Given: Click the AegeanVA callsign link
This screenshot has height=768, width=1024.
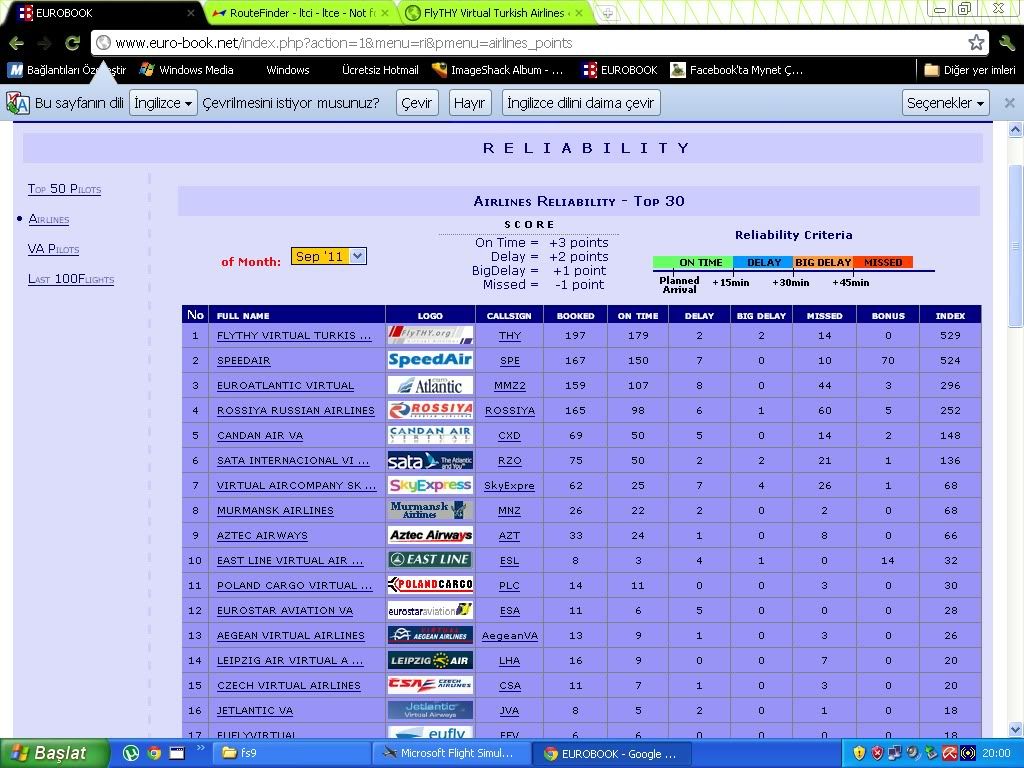Looking at the screenshot, I should click(509, 636).
